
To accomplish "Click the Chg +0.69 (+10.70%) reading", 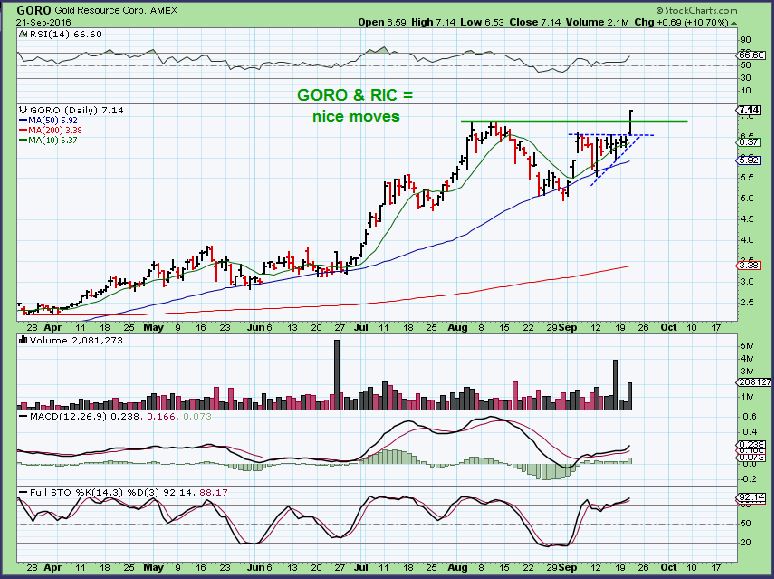I will coord(681,22).
